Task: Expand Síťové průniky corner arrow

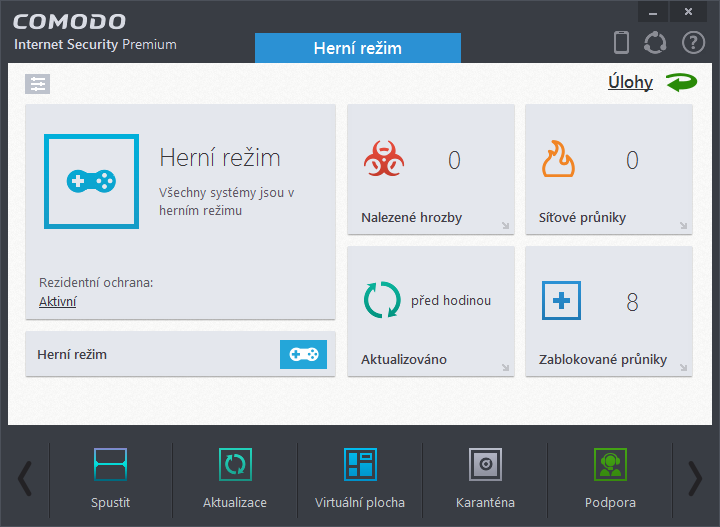Action: [x=684, y=225]
